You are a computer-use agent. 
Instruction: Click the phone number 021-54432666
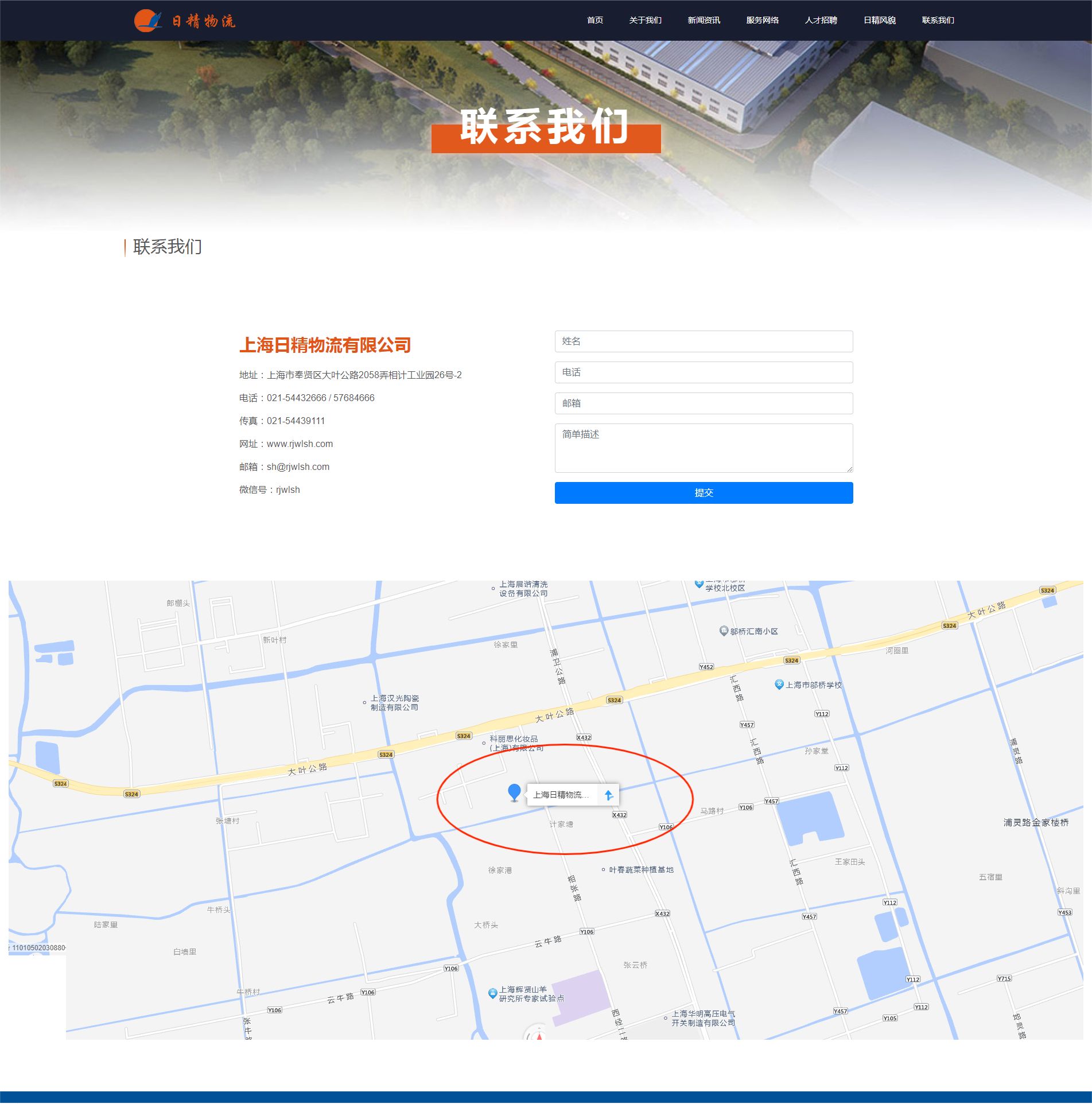coord(296,398)
